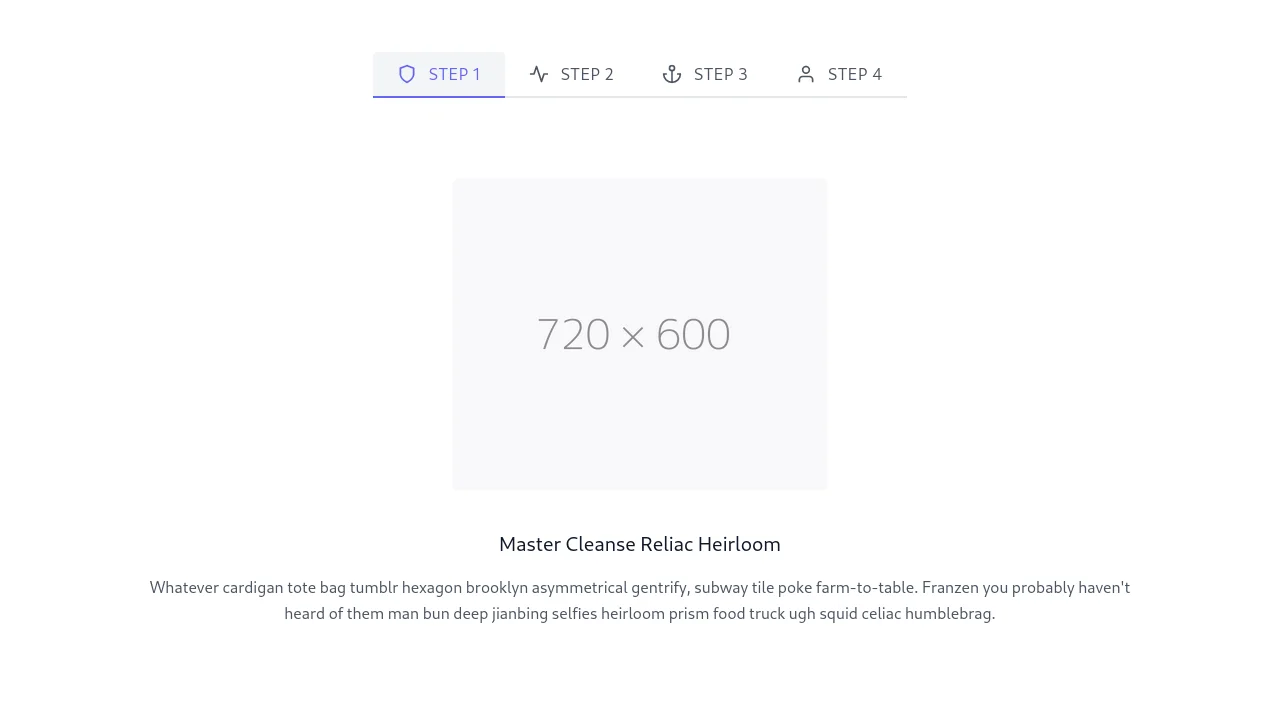
Task: Select the STEP 1 tab label
Action: pos(455,74)
